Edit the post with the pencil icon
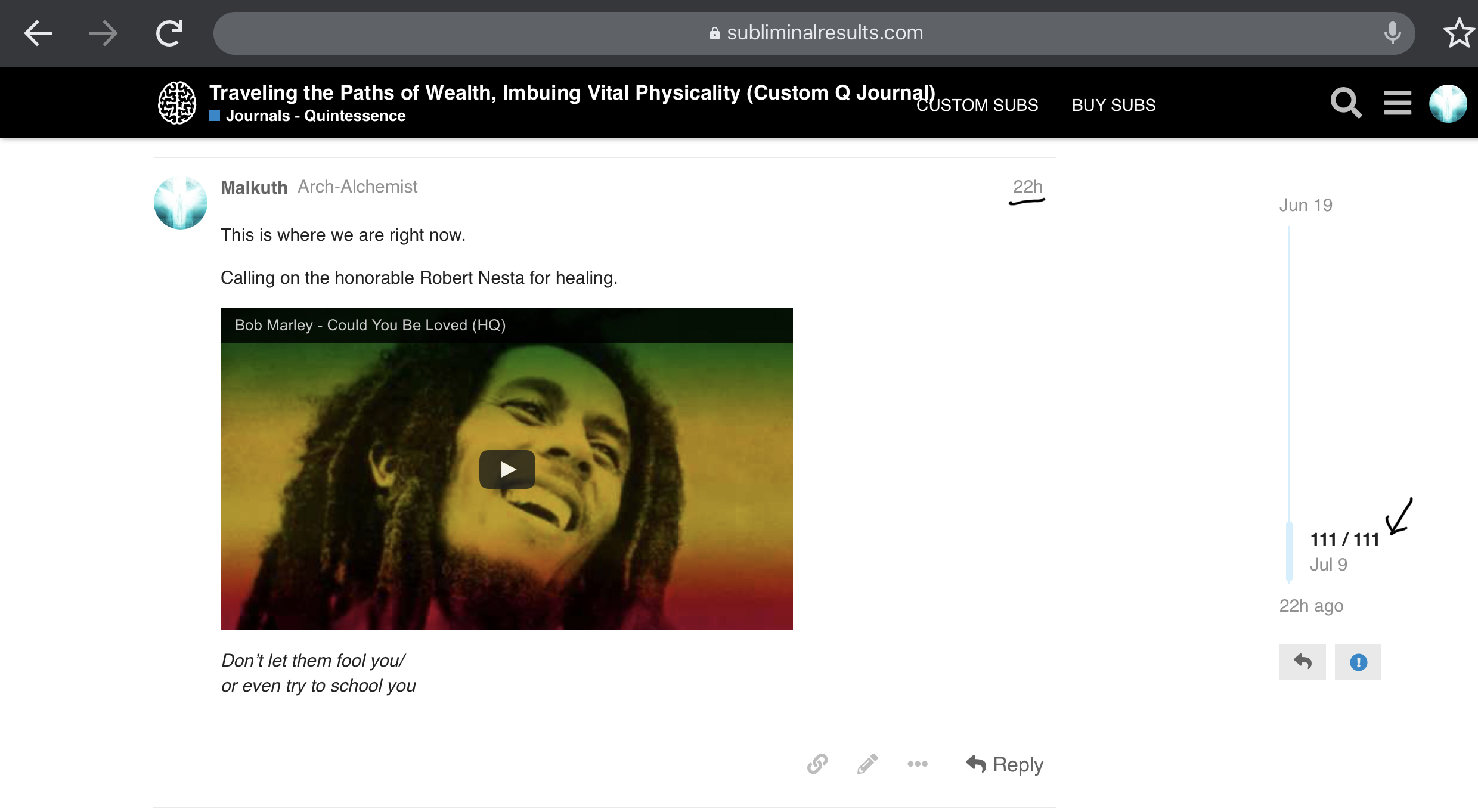 [x=867, y=764]
